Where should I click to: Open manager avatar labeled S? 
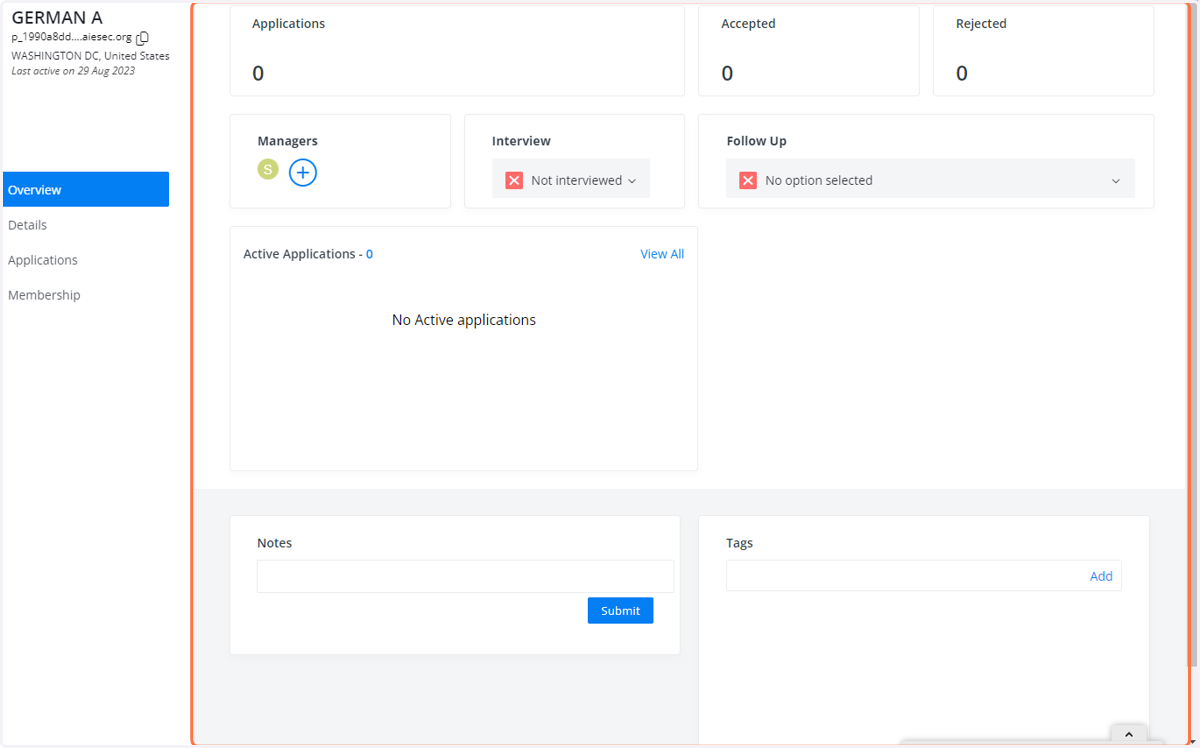pos(268,169)
